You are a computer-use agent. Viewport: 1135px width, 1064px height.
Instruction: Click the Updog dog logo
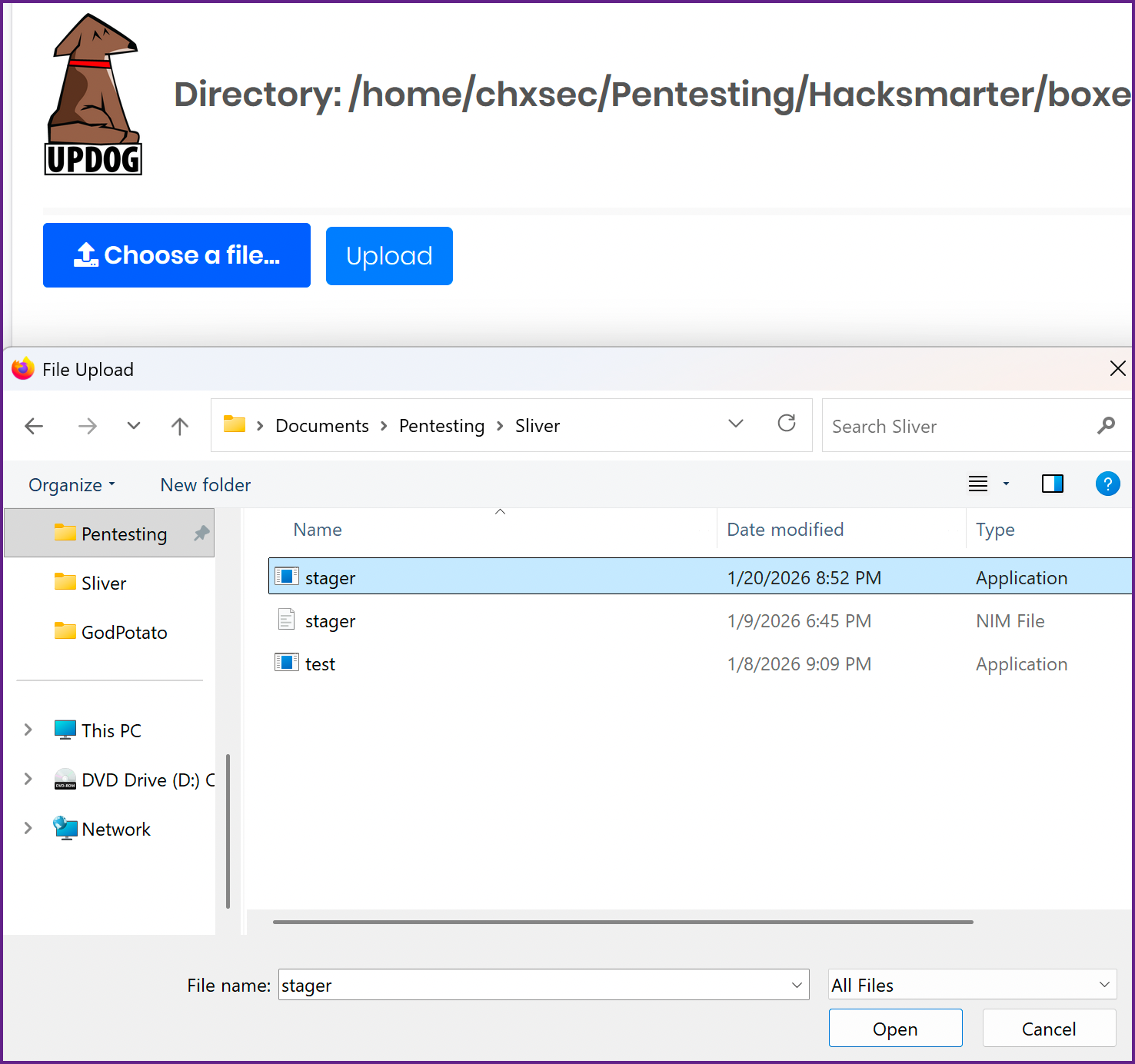click(x=93, y=95)
